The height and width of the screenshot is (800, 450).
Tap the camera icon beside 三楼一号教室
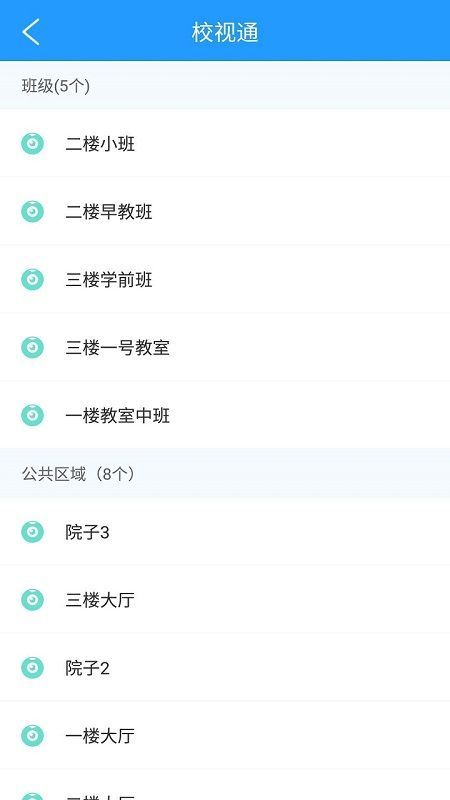point(32,347)
